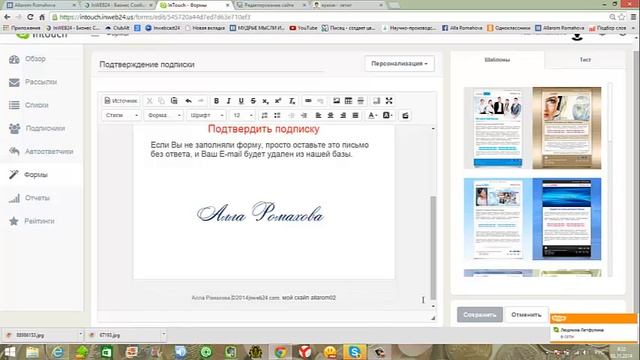Image resolution: width=640 pixels, height=360 pixels.
Task: Open Chrome from the taskbar
Action: pyautogui.click(x=280, y=351)
